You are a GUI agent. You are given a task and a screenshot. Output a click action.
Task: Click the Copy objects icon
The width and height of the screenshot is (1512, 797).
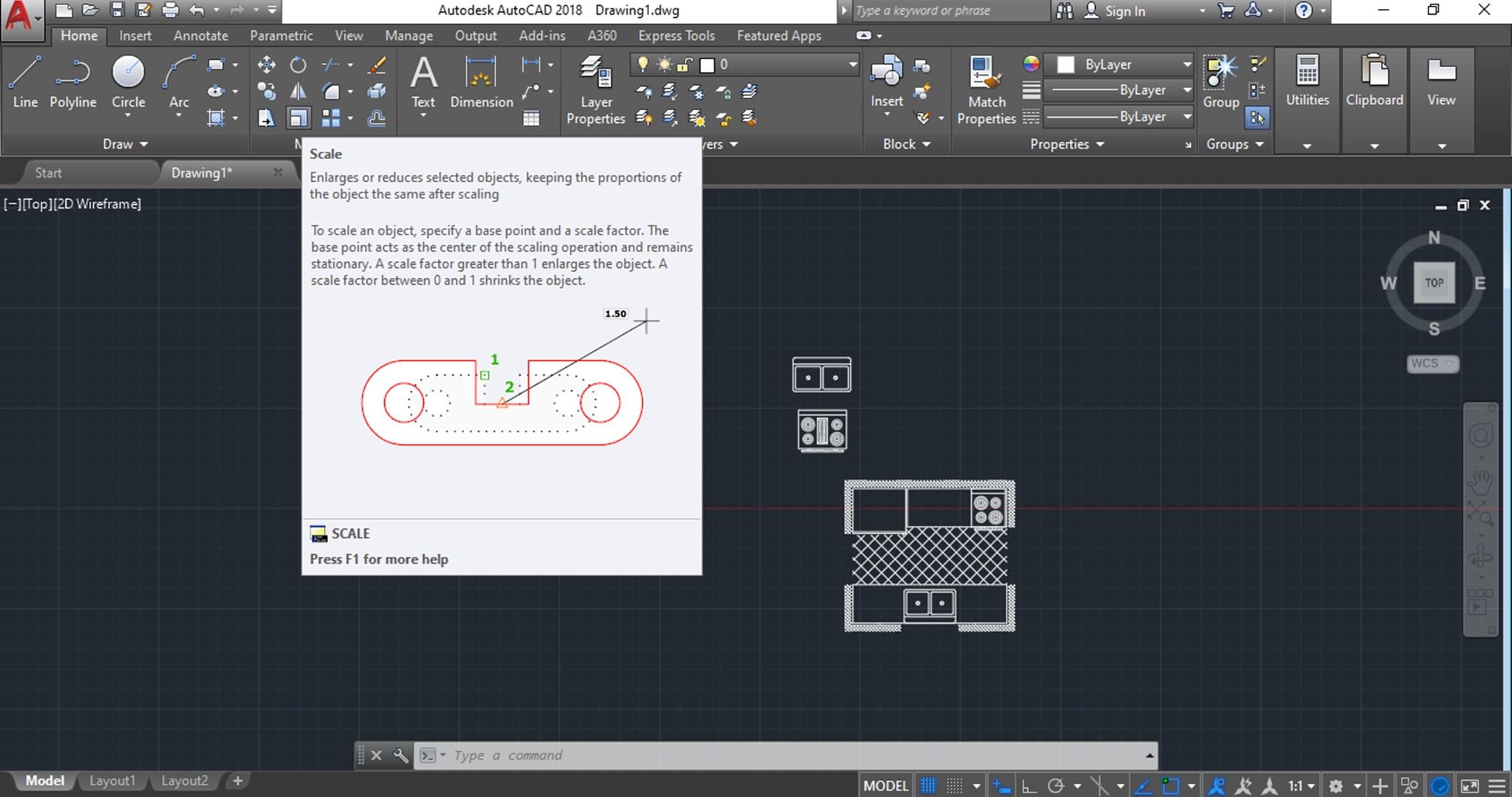tap(266, 92)
